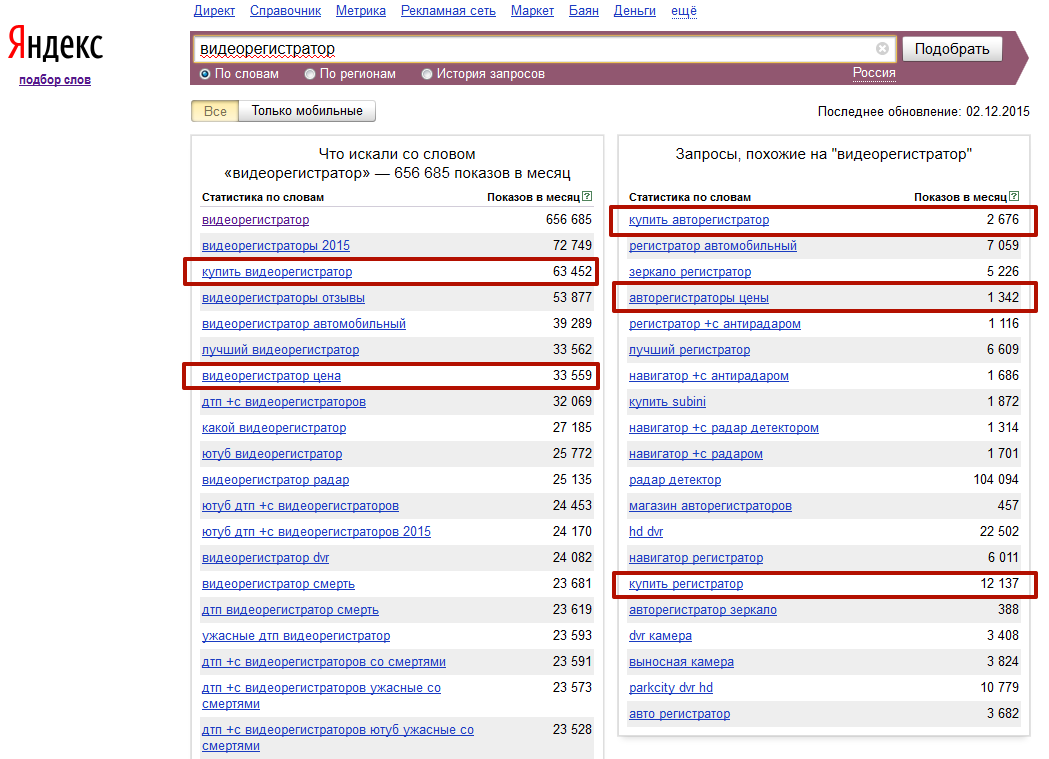Image resolution: width=1049 pixels, height=759 pixels.
Task: Select the 'По регионам' radio button
Action: [x=310, y=74]
